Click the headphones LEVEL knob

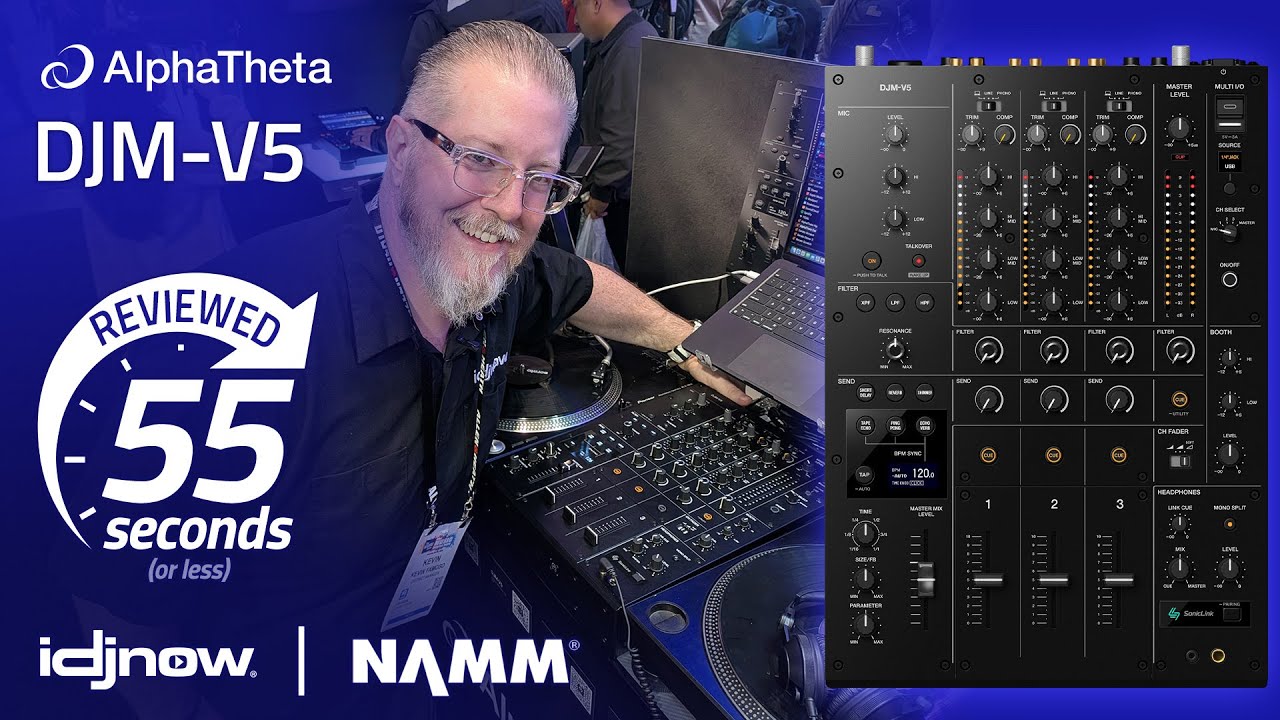click(x=1229, y=568)
